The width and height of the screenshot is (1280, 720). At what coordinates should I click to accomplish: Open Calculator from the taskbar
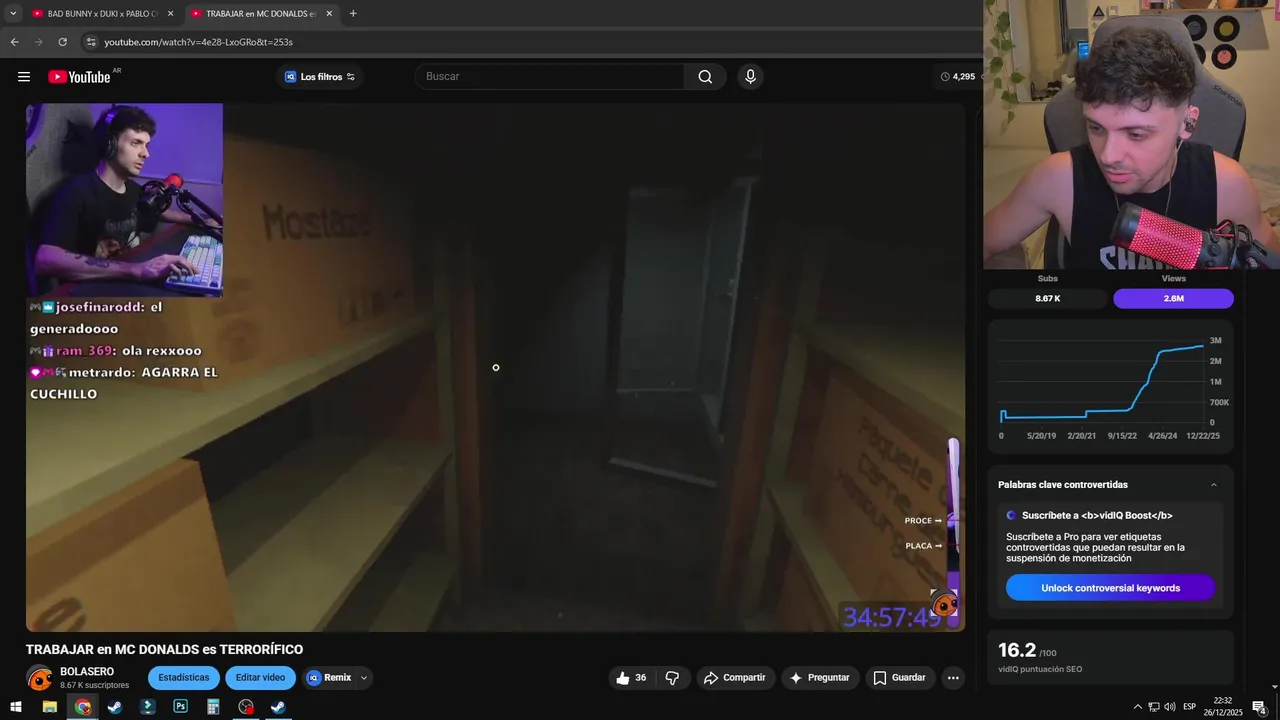point(213,707)
